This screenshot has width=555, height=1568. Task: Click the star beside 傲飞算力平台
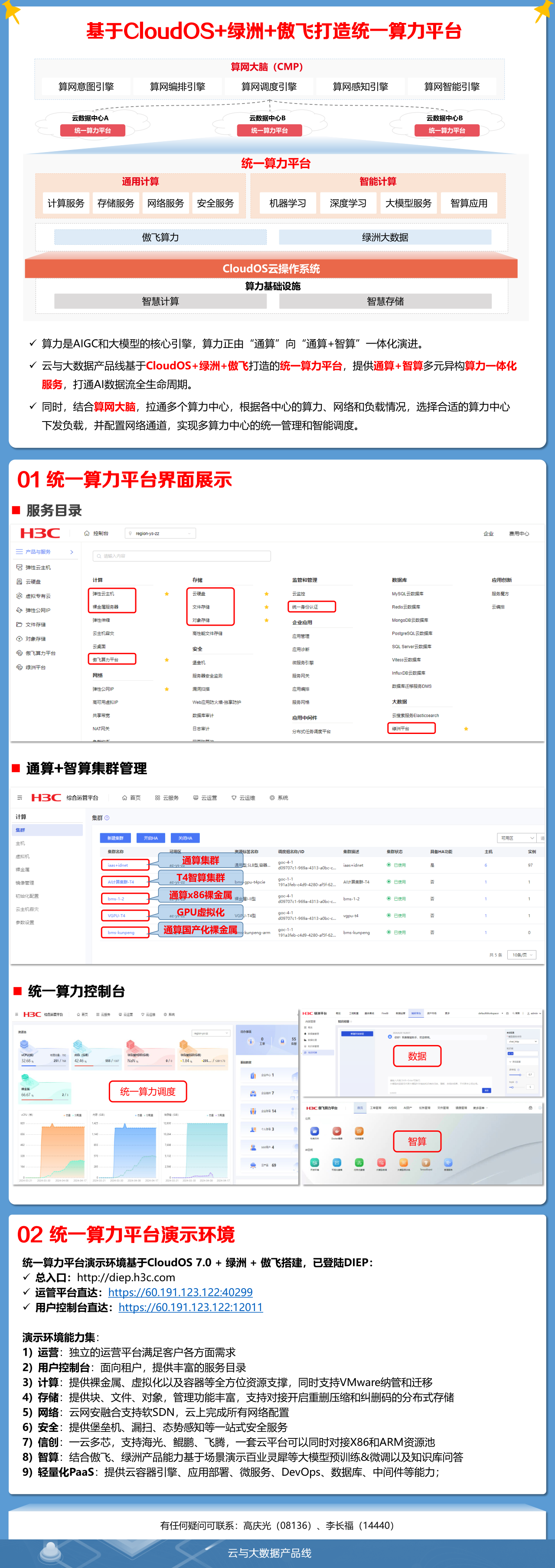[x=167, y=659]
